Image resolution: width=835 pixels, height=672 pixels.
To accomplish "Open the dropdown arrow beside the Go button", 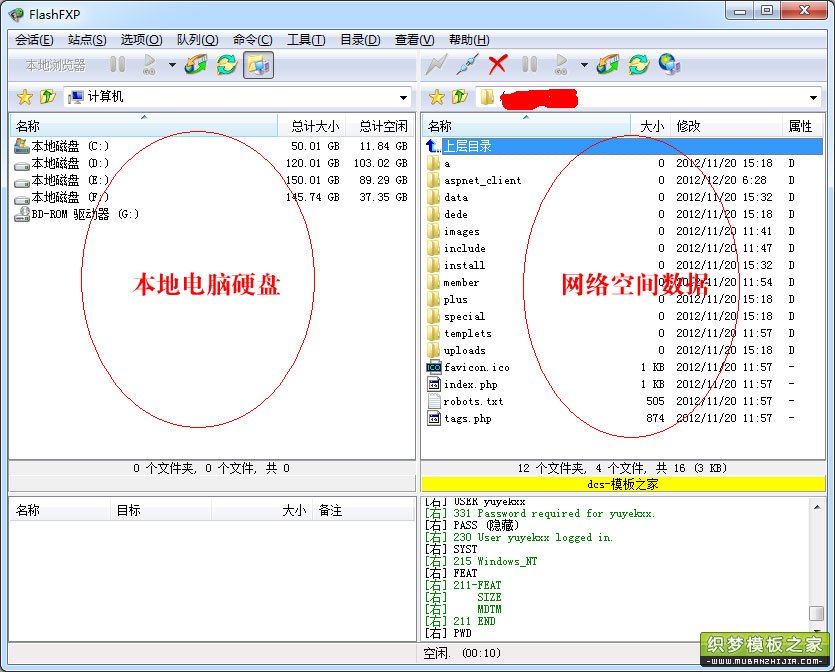I will pos(172,67).
